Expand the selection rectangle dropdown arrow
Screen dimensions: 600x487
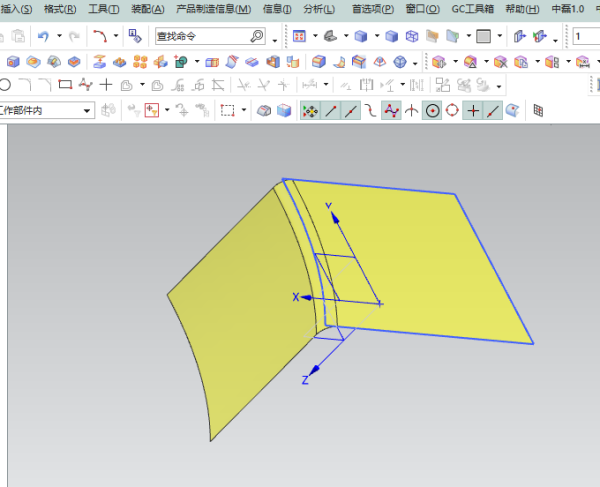[244, 110]
